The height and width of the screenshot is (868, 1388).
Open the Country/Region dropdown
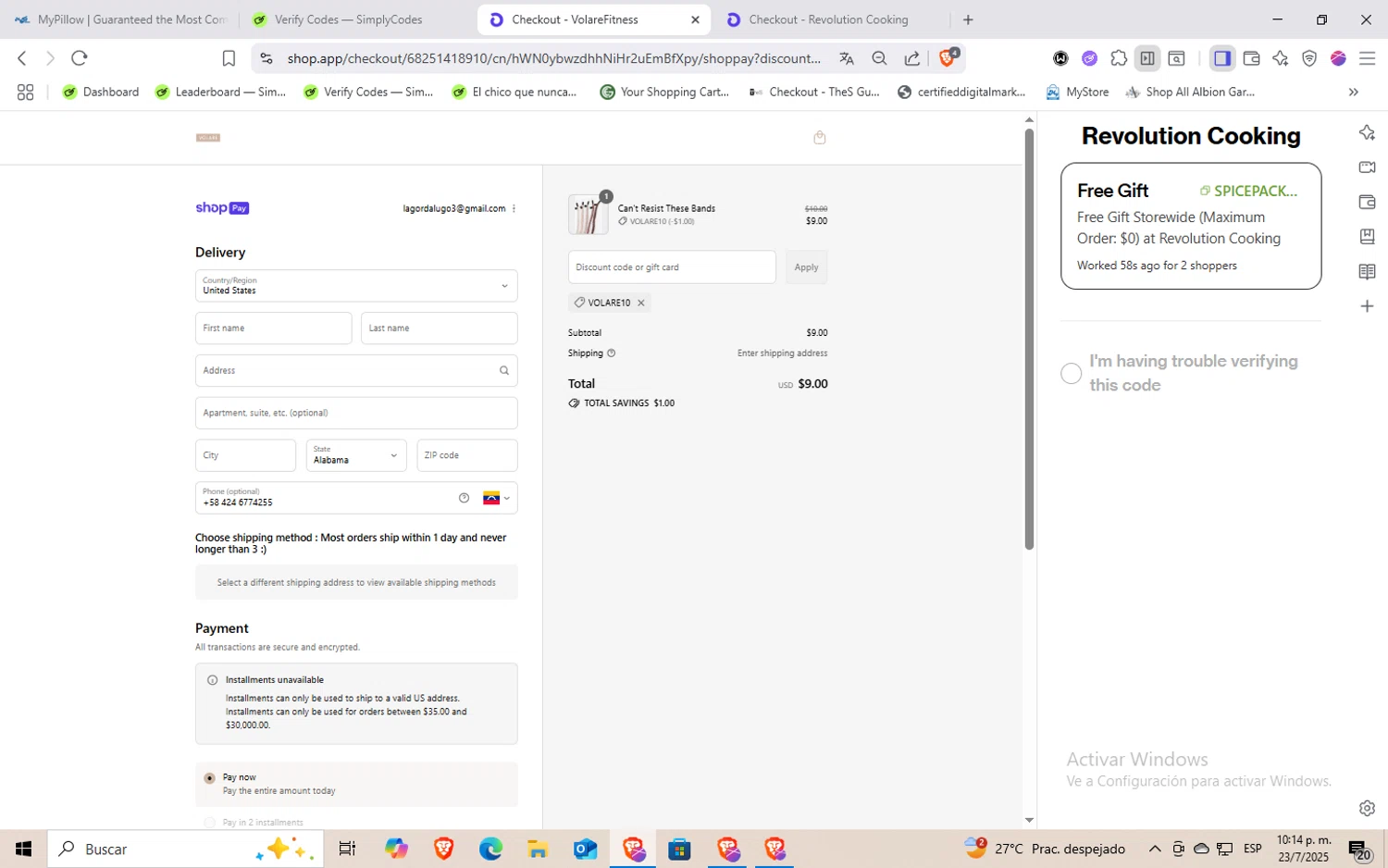[356, 286]
